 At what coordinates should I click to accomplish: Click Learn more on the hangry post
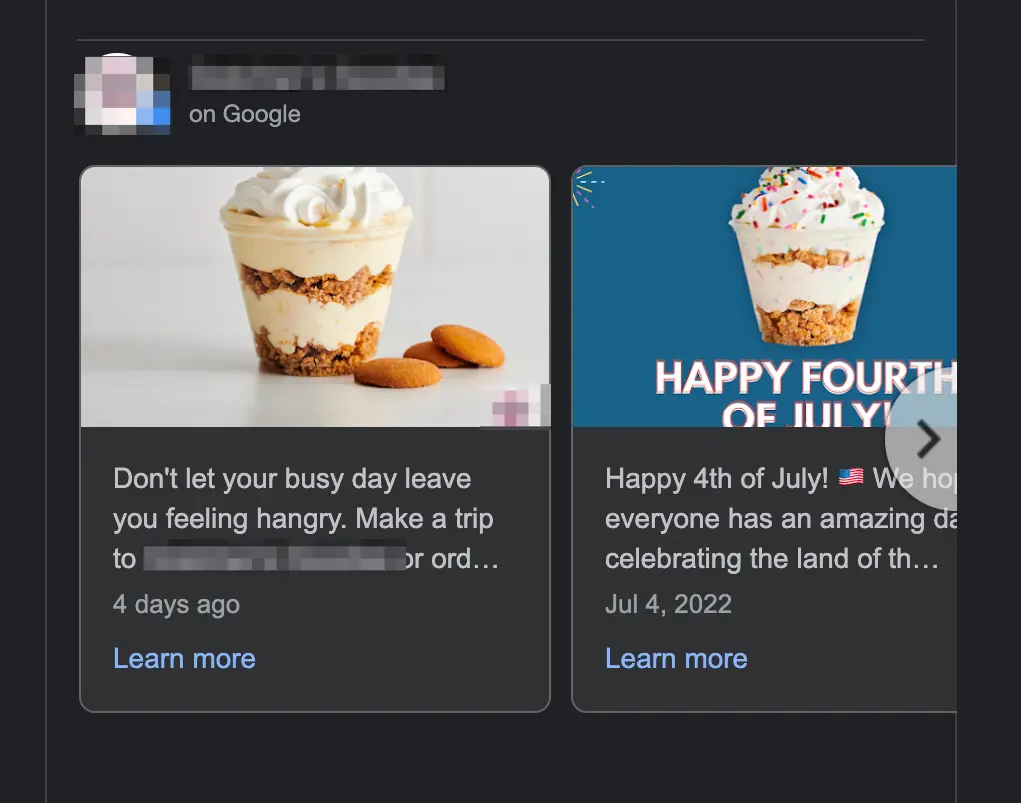point(184,658)
